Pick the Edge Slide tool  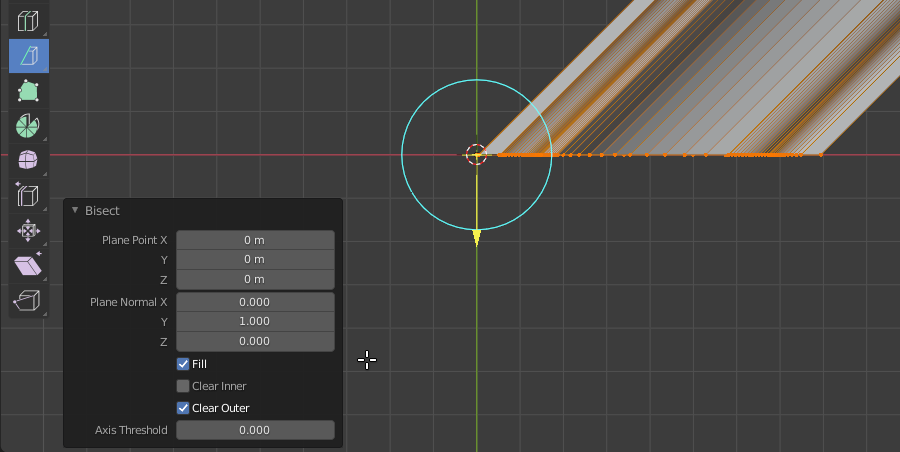(x=28, y=195)
